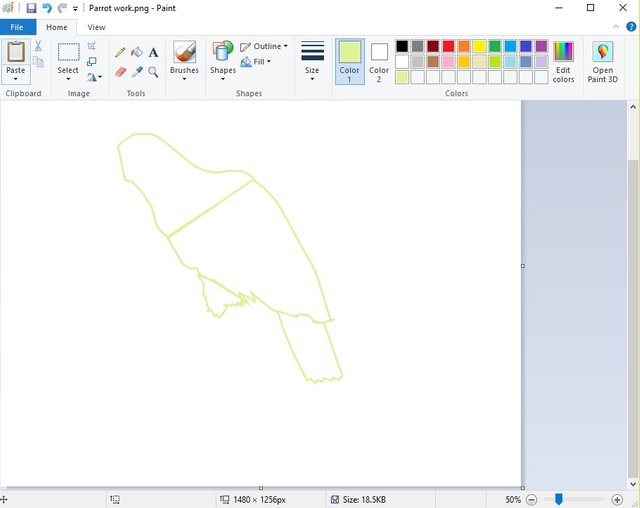The image size is (640, 508).
Task: Click the Shapes gallery icon
Action: [x=222, y=51]
